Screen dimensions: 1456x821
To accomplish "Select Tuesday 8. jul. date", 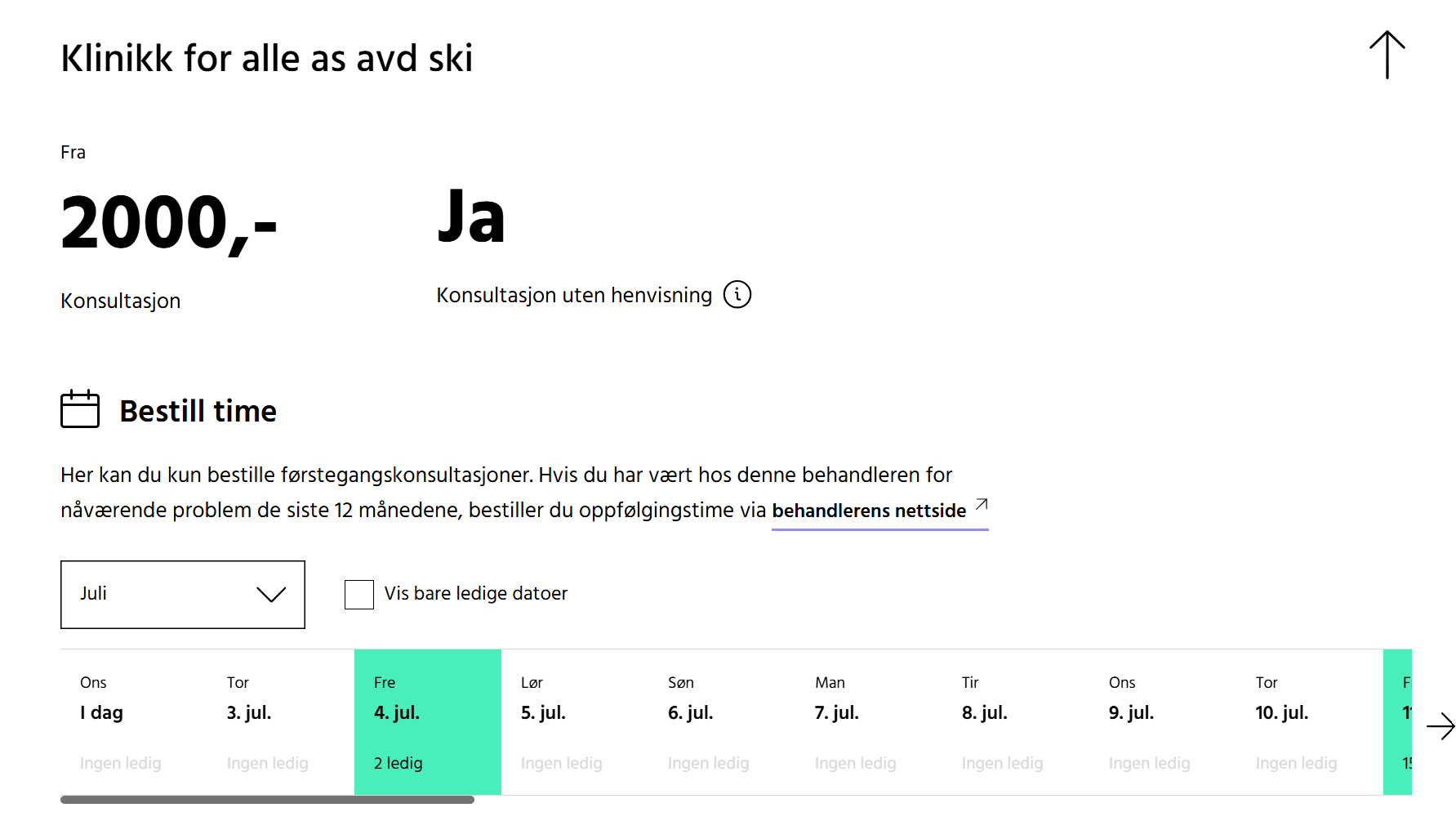I will [x=1015, y=722].
